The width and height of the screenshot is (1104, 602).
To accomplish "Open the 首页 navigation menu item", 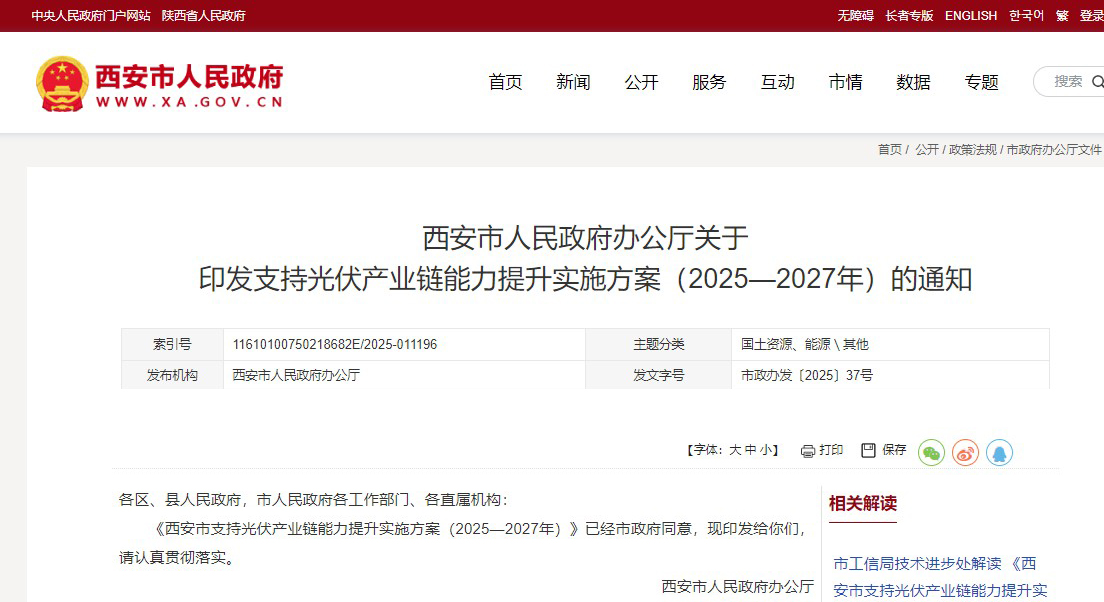I will [x=505, y=82].
